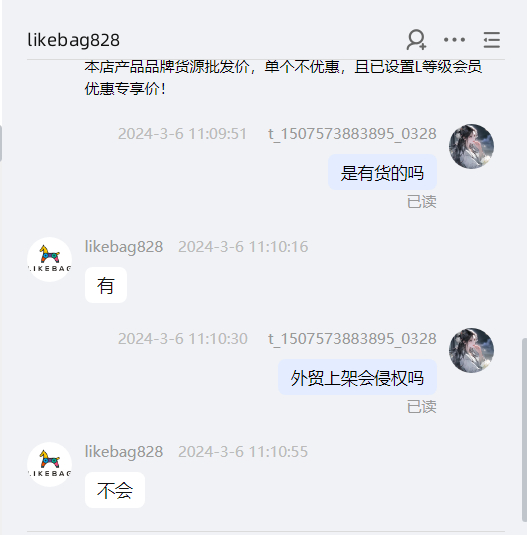
Task: Click the add contact icon in the header
Action: [416, 40]
